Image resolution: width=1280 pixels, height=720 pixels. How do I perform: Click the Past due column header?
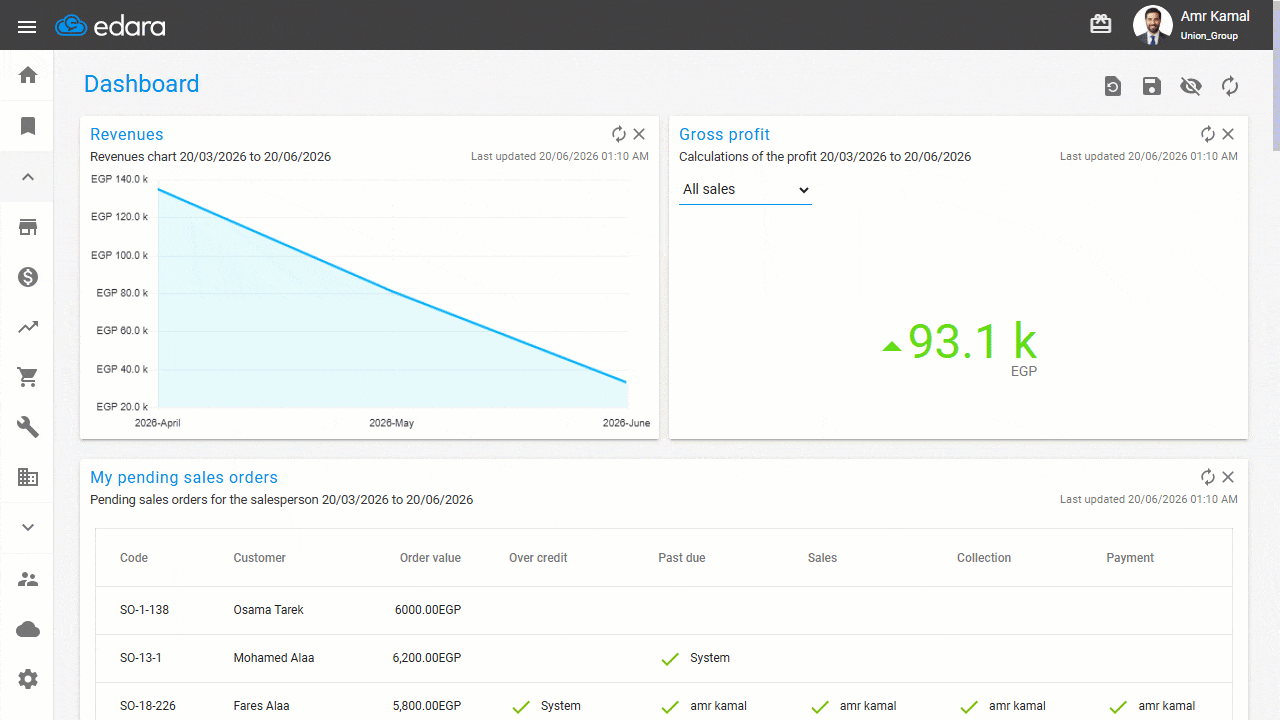coord(681,558)
